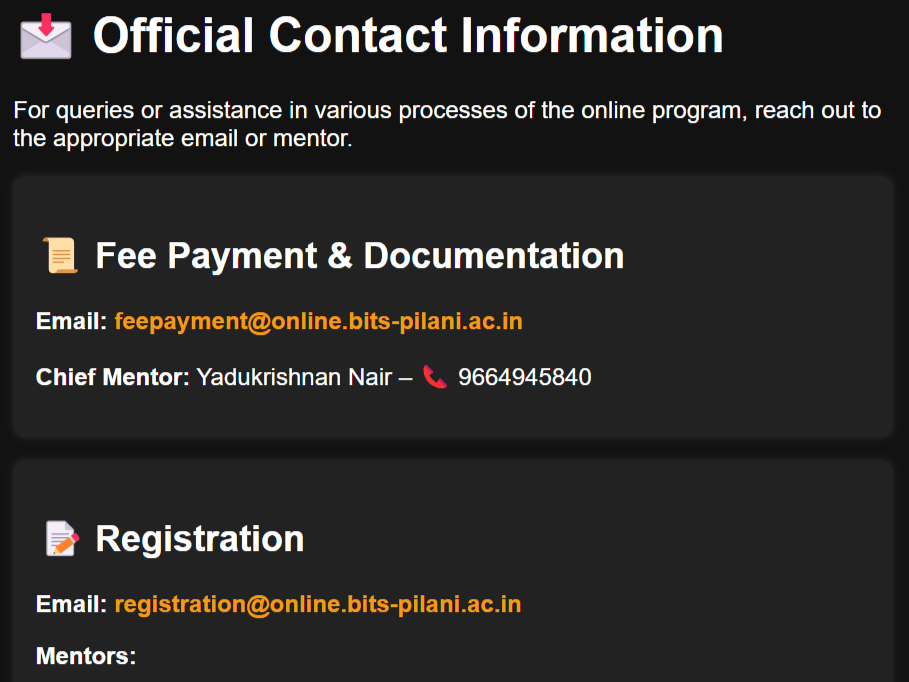
Task: Click the Email label in the Fee Payment card
Action: (x=71, y=321)
